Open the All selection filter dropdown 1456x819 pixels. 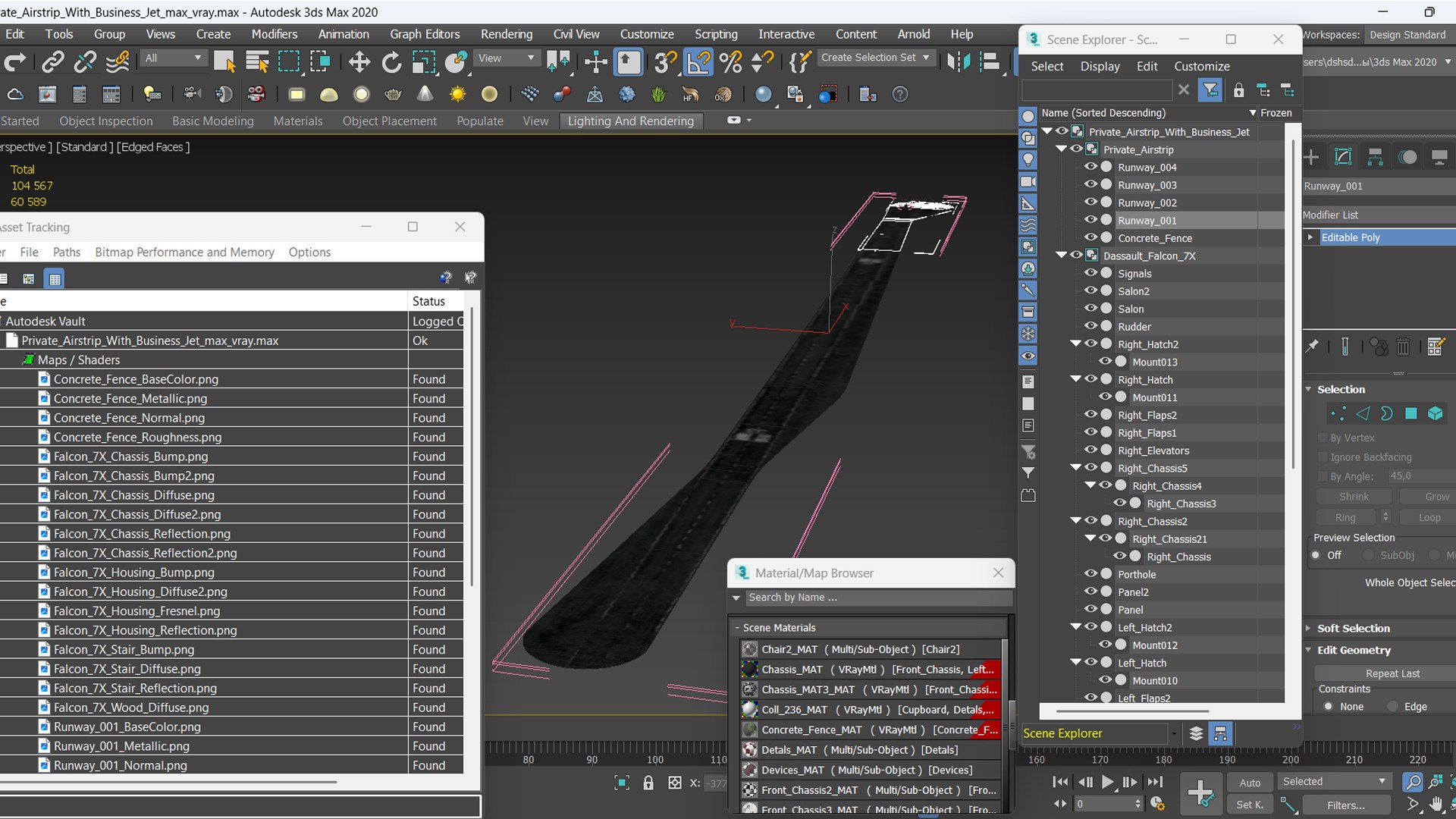tap(174, 58)
